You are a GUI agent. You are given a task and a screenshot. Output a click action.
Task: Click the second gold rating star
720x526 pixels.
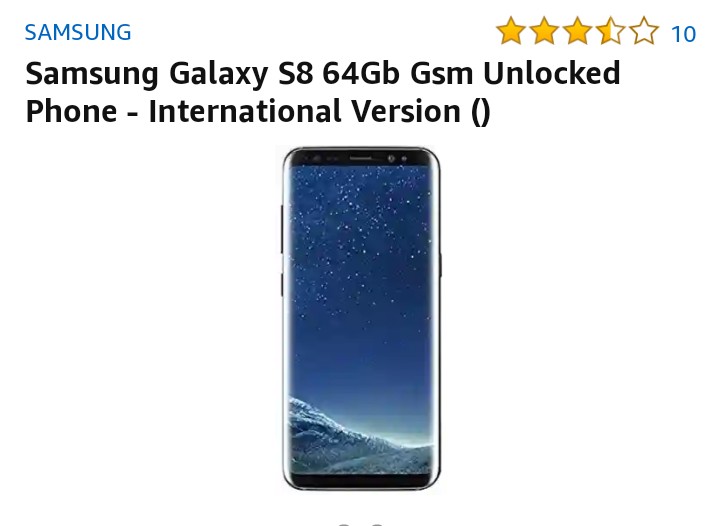544,31
